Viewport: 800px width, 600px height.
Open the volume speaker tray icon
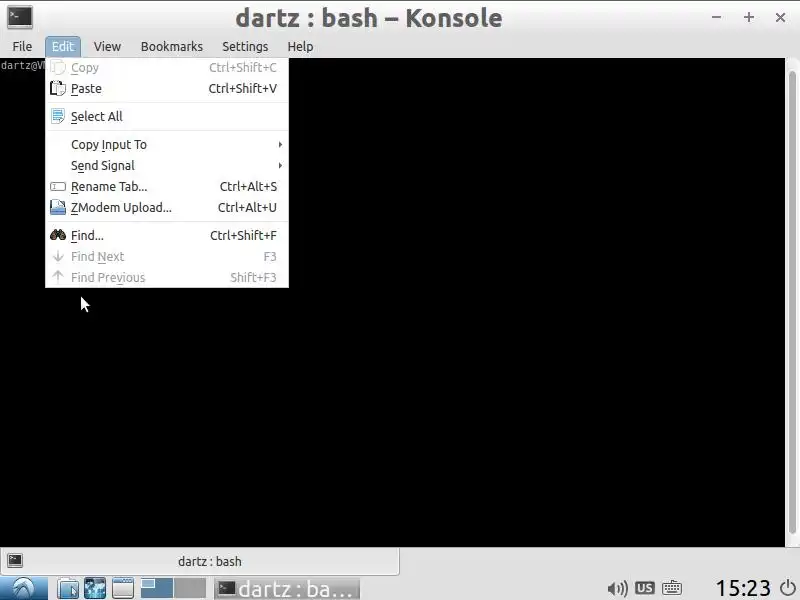click(617, 589)
